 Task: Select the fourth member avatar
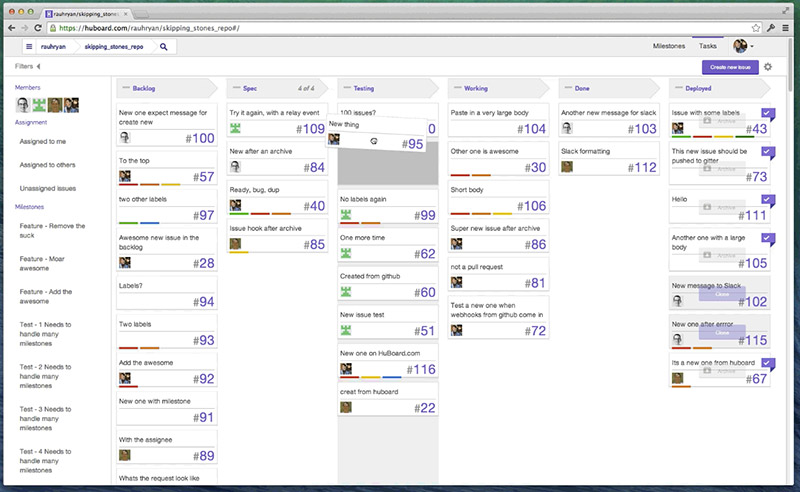tap(71, 105)
